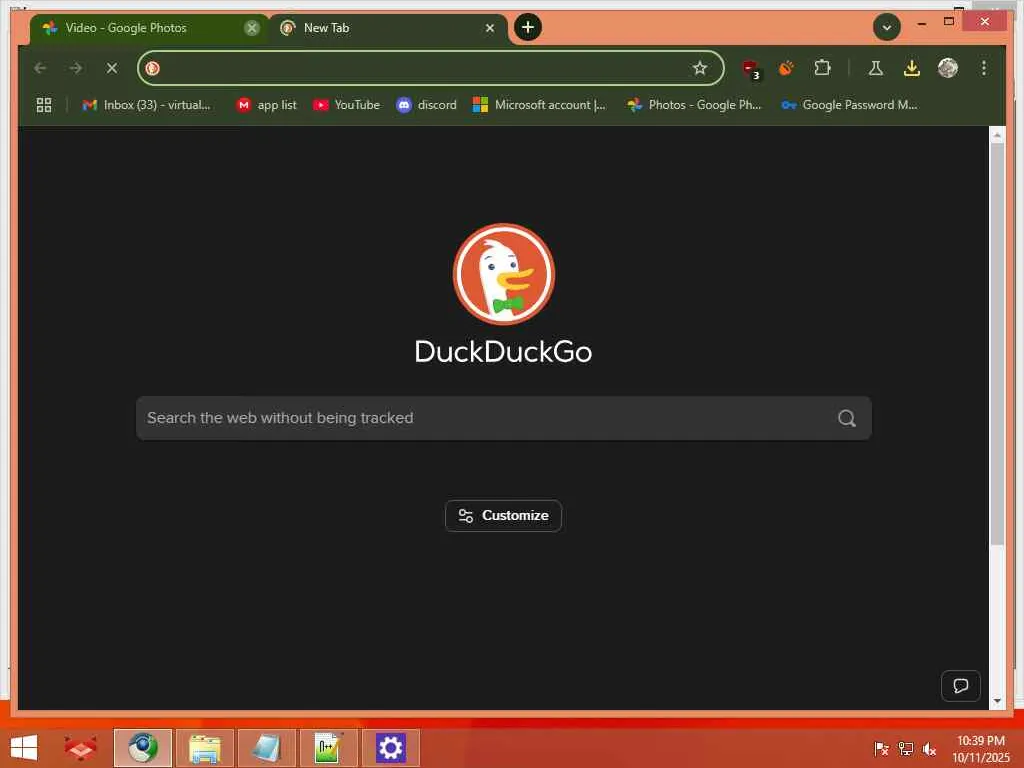Viewport: 1024px width, 768px height.
Task: Click the page vertical scrollbar thumb
Action: point(997,343)
